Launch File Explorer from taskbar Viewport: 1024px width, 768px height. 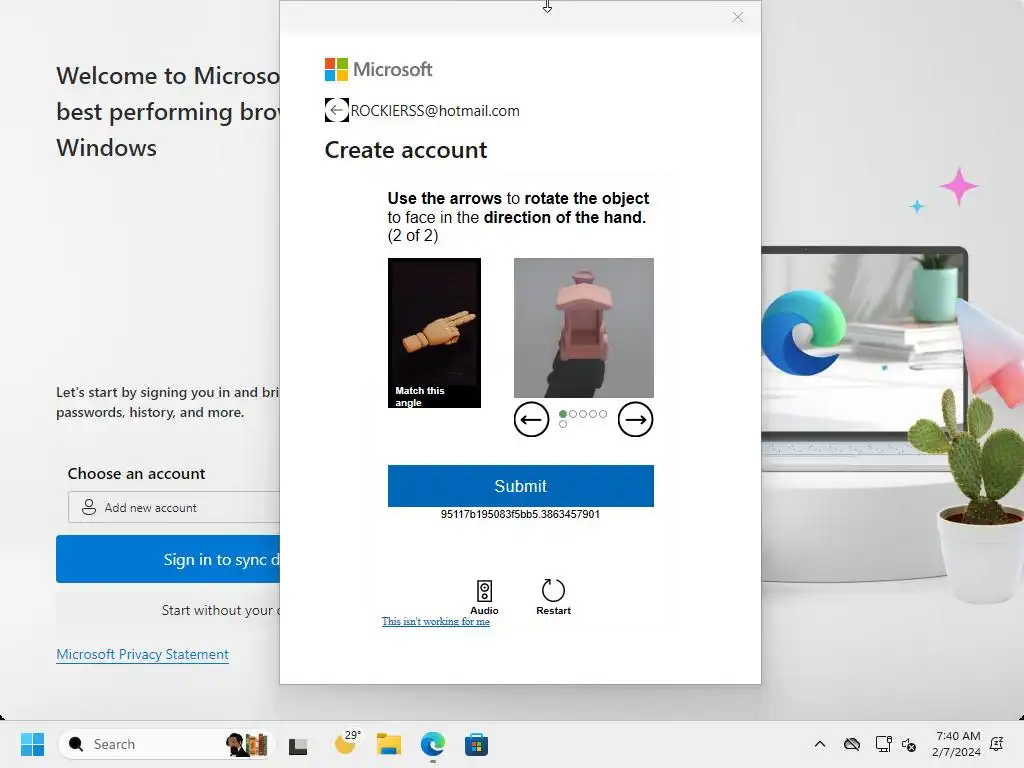point(389,744)
